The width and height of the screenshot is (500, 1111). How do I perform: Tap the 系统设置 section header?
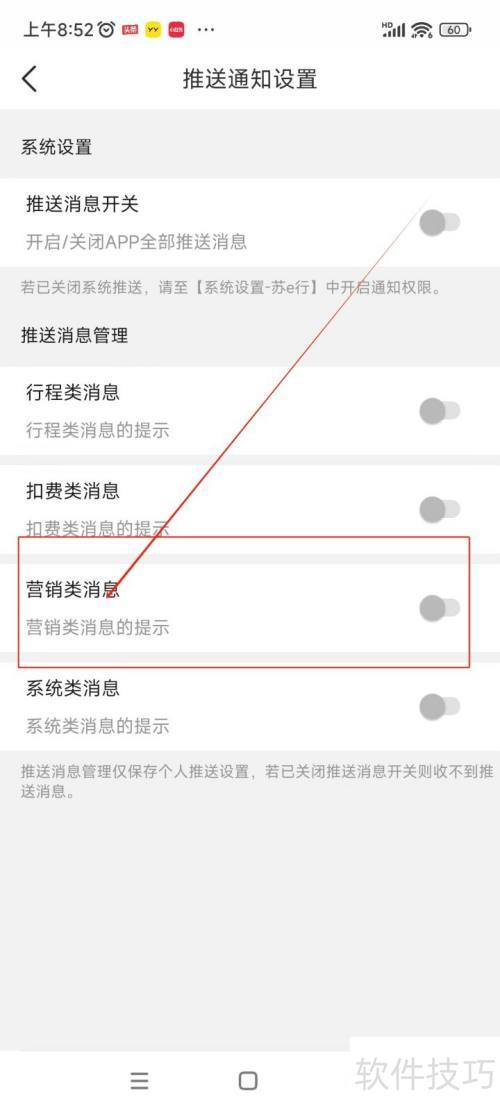pyautogui.click(x=57, y=148)
